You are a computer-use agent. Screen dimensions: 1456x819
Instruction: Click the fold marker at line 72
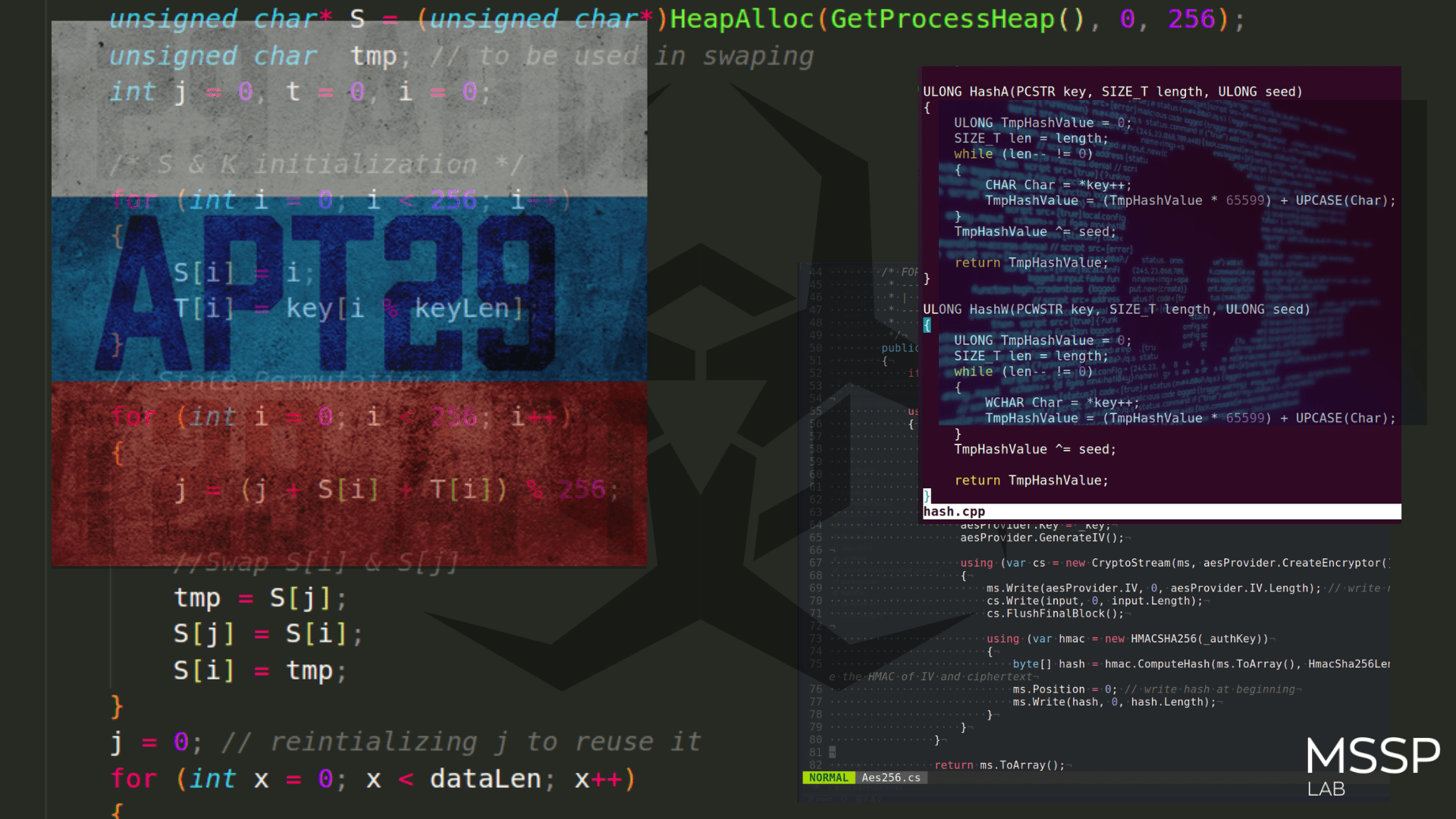[x=832, y=626]
